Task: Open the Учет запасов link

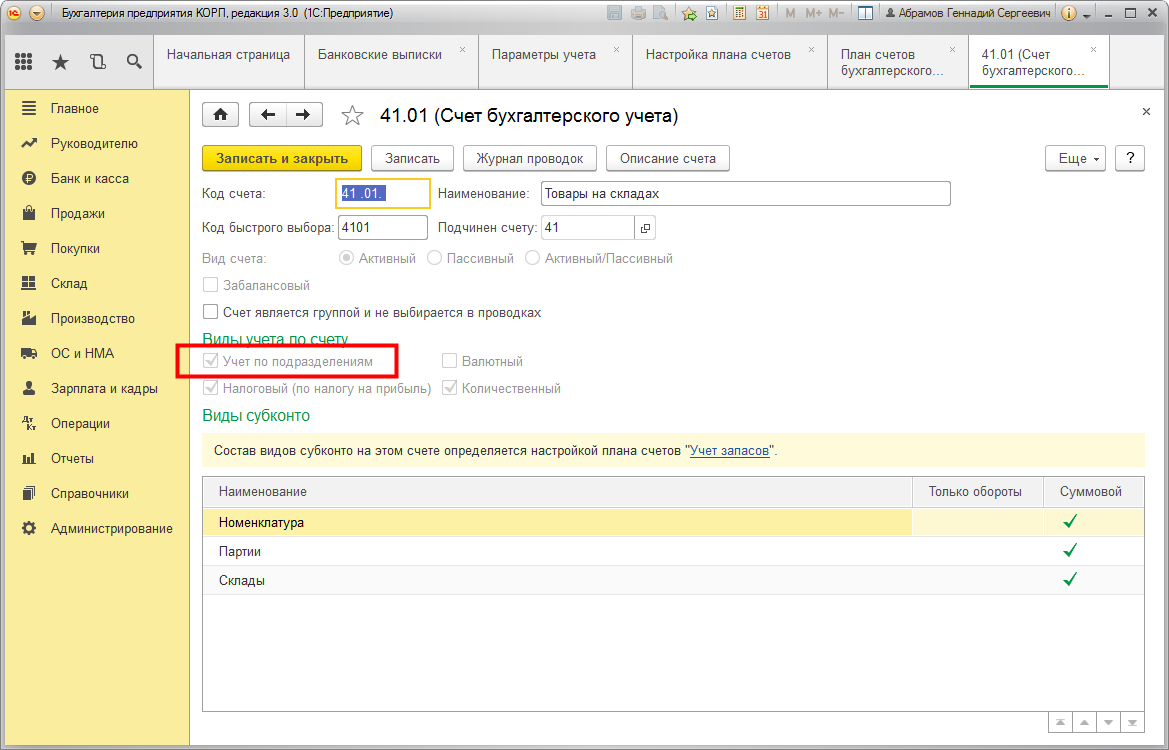Action: point(729,450)
